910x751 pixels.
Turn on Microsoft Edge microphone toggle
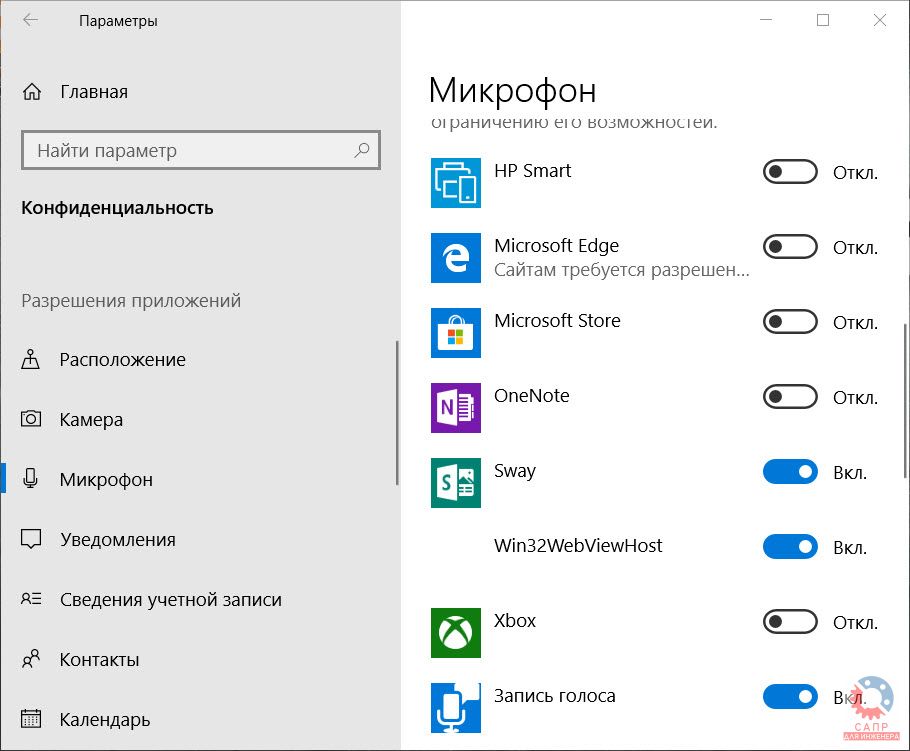[x=790, y=247]
